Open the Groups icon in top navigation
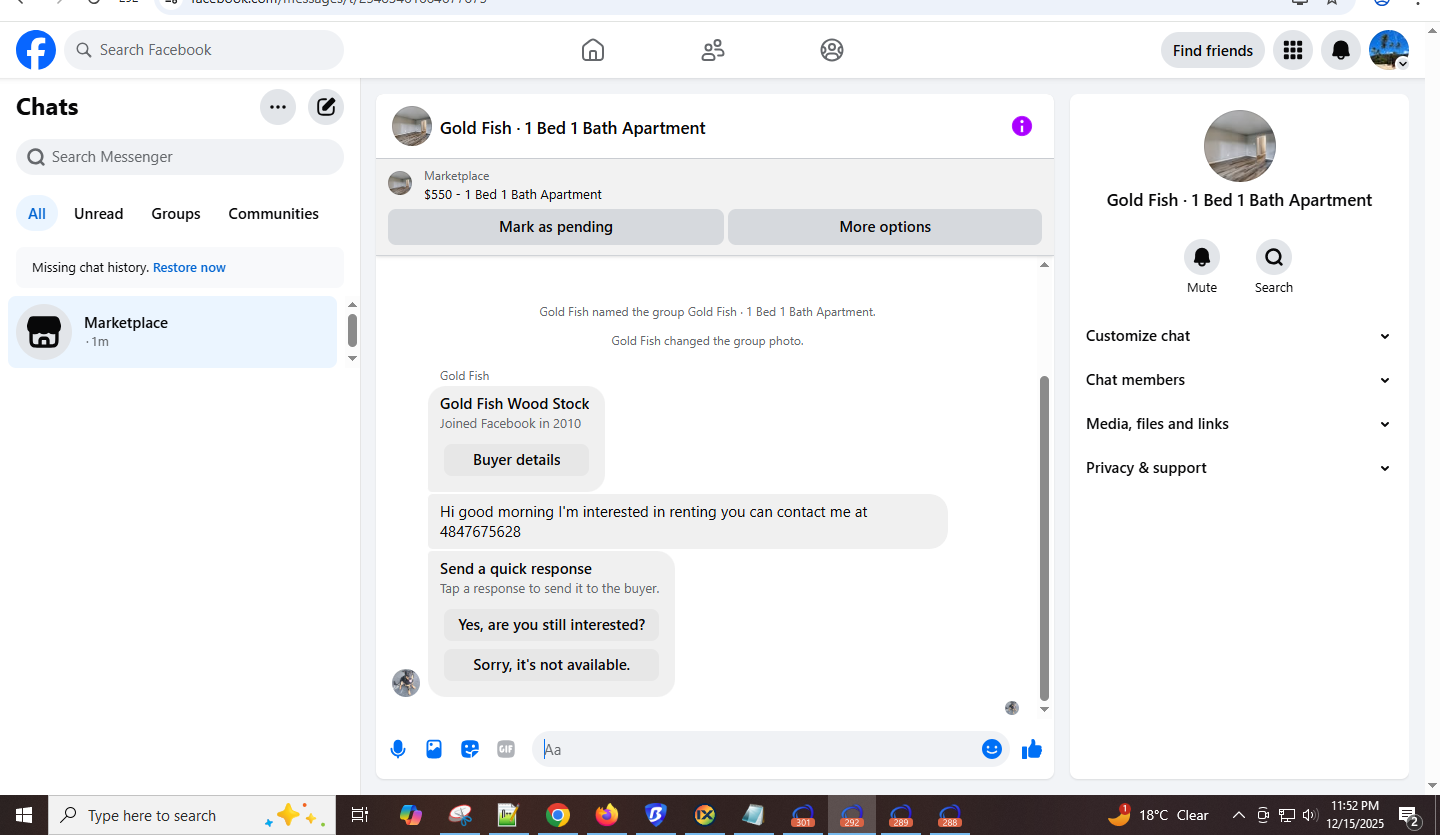This screenshot has height=835, width=1440. pyautogui.click(x=832, y=50)
